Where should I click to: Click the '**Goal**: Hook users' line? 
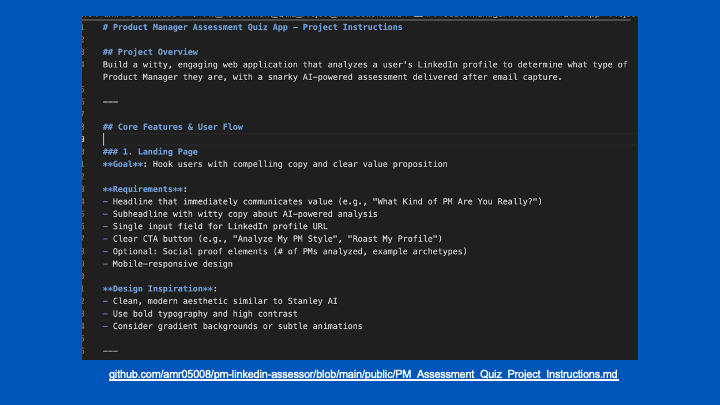(x=275, y=164)
